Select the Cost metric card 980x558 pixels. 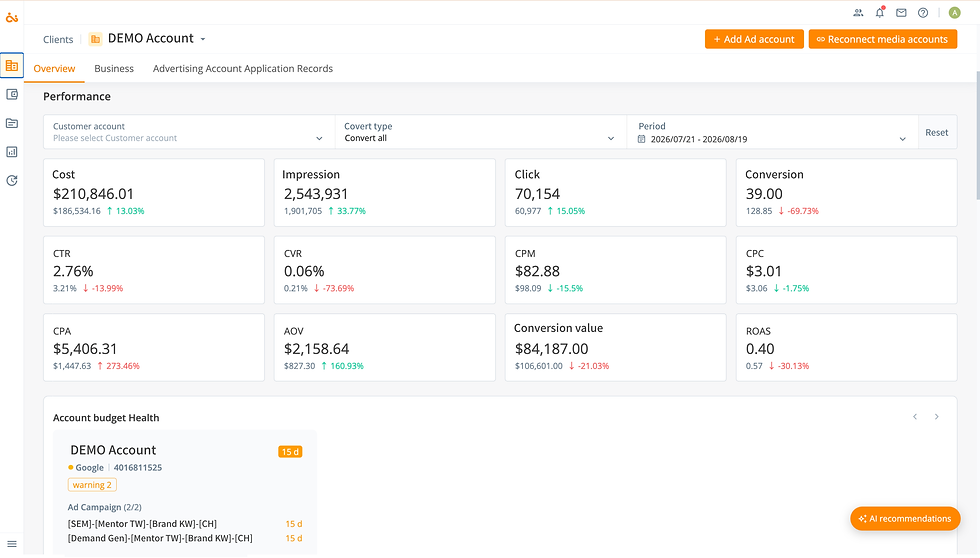click(154, 192)
